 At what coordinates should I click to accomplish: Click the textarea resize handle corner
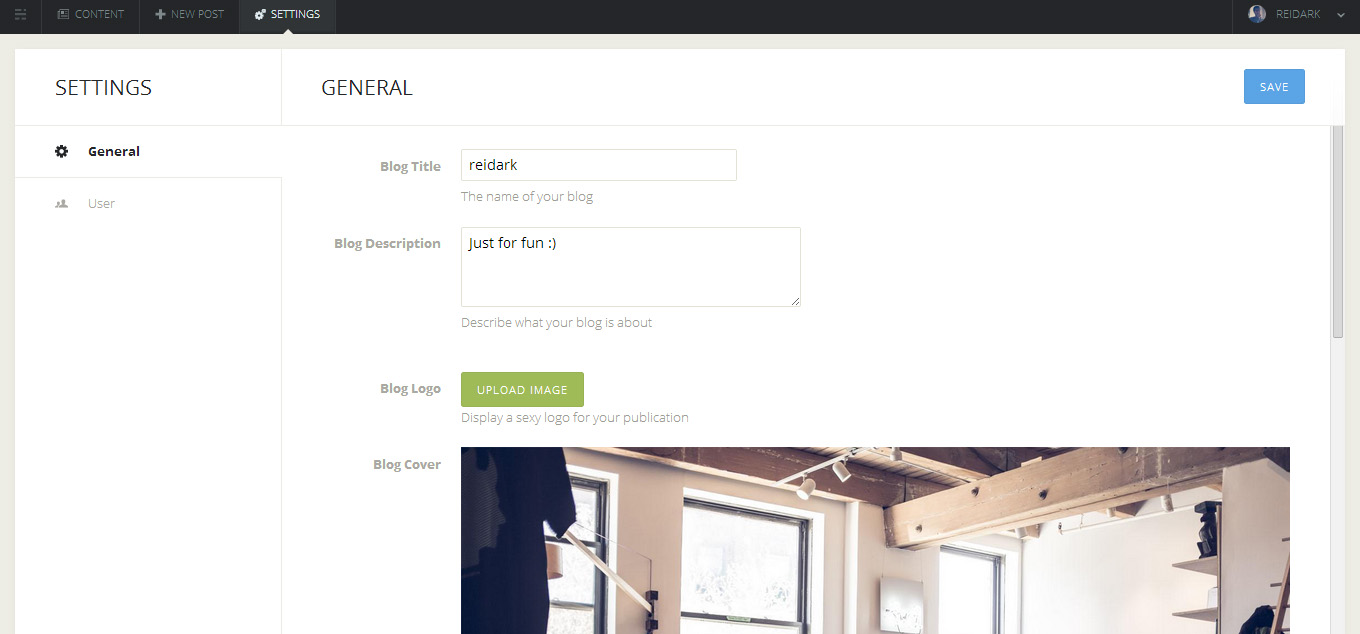pos(796,301)
